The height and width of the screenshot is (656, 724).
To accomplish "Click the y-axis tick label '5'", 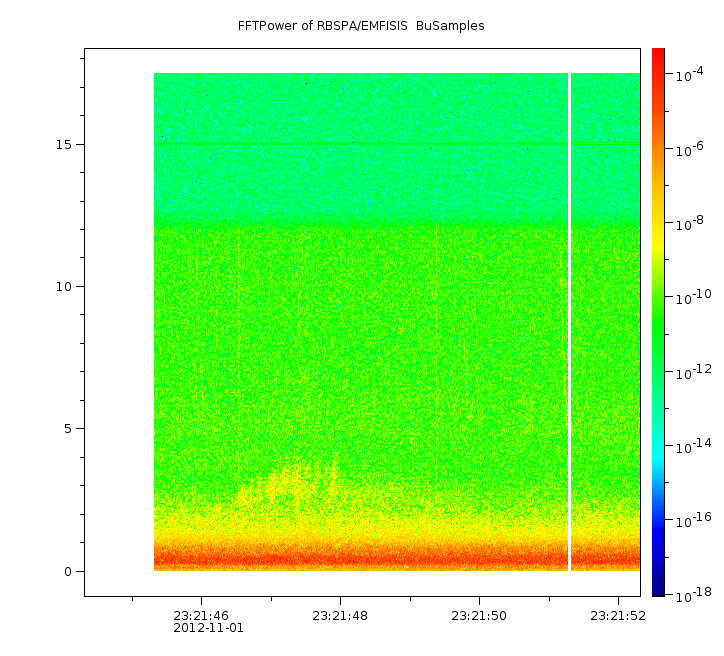I will 68,429.
